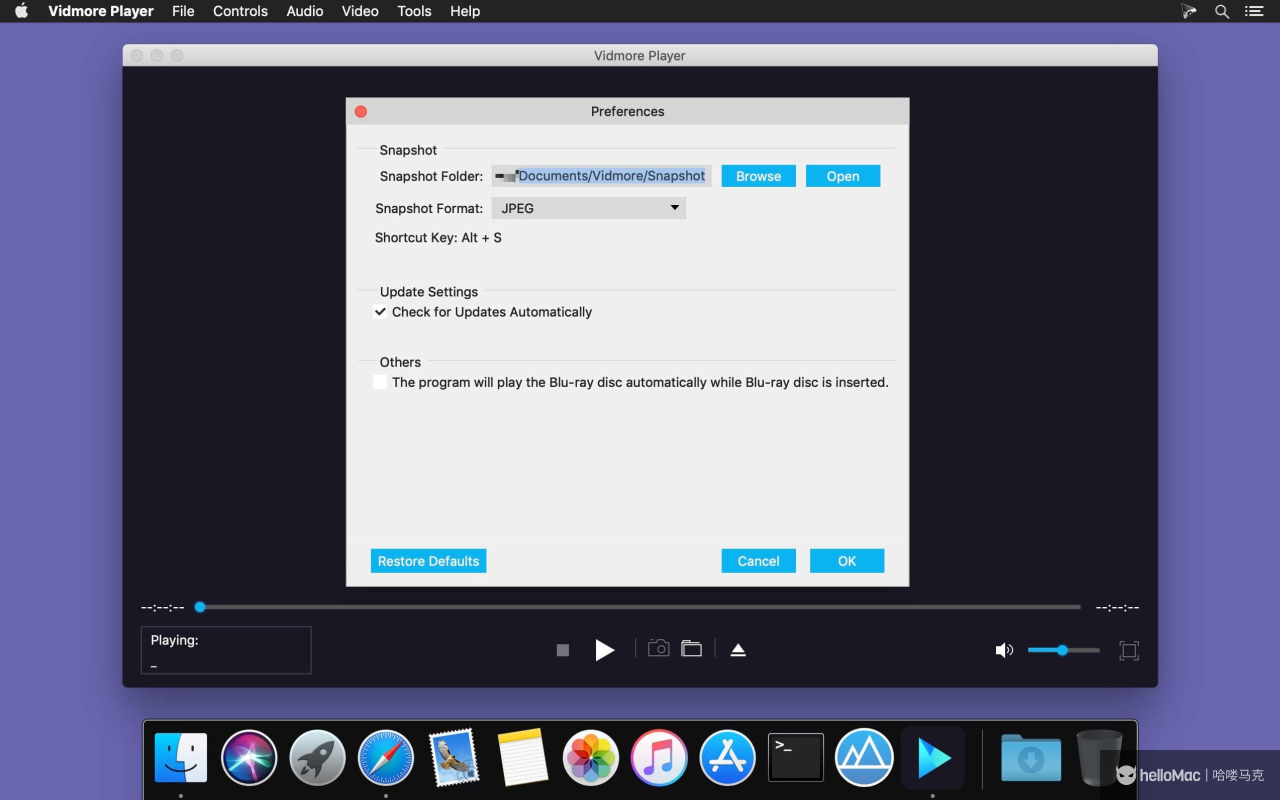Open the mountain-peaks app icon in Dock
The width and height of the screenshot is (1280, 800).
pos(864,757)
